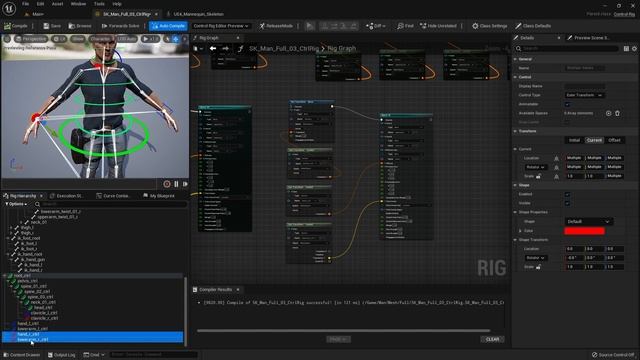Toggle the Animatable checkbox
This screenshot has width=640, height=360.
[567, 104]
